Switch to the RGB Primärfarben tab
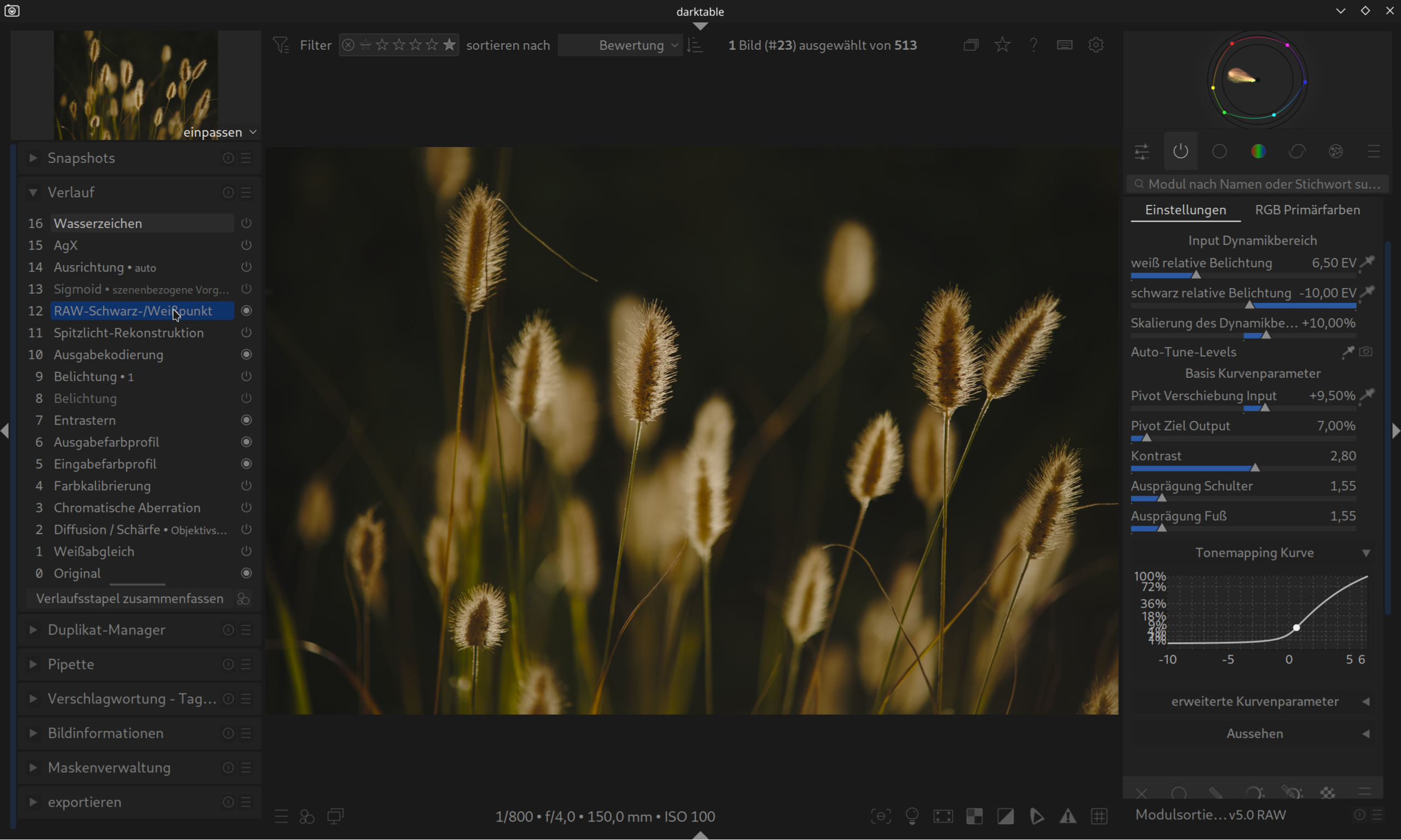This screenshot has width=1401, height=840. 1307,210
